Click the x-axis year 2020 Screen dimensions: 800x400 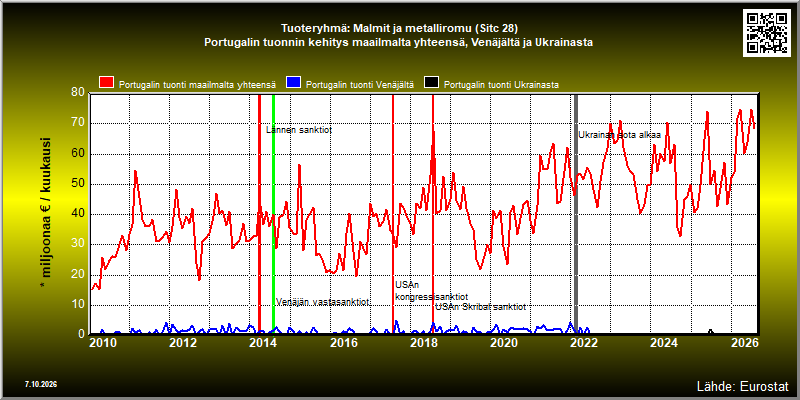pos(504,342)
